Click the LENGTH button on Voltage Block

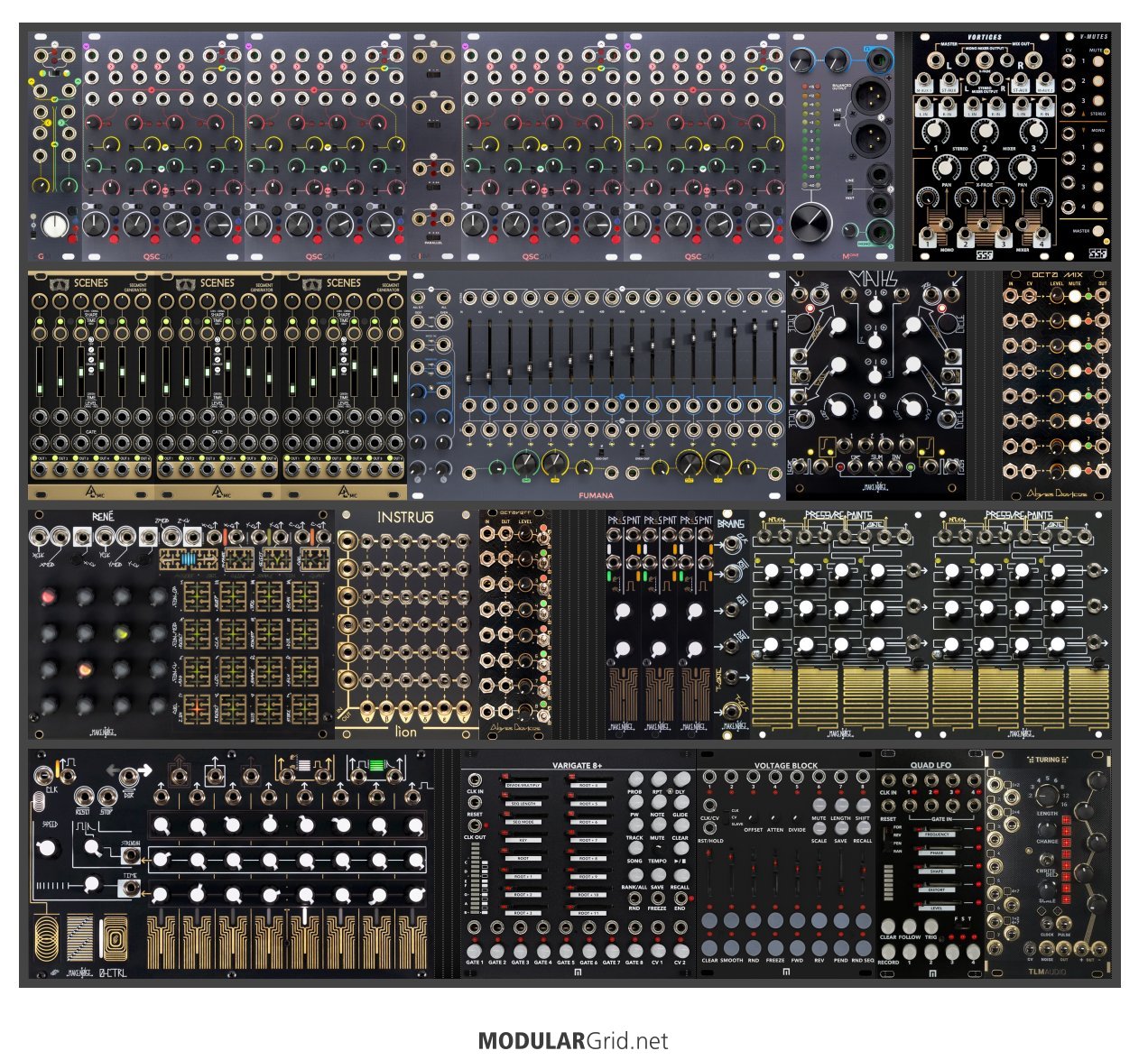(x=841, y=806)
